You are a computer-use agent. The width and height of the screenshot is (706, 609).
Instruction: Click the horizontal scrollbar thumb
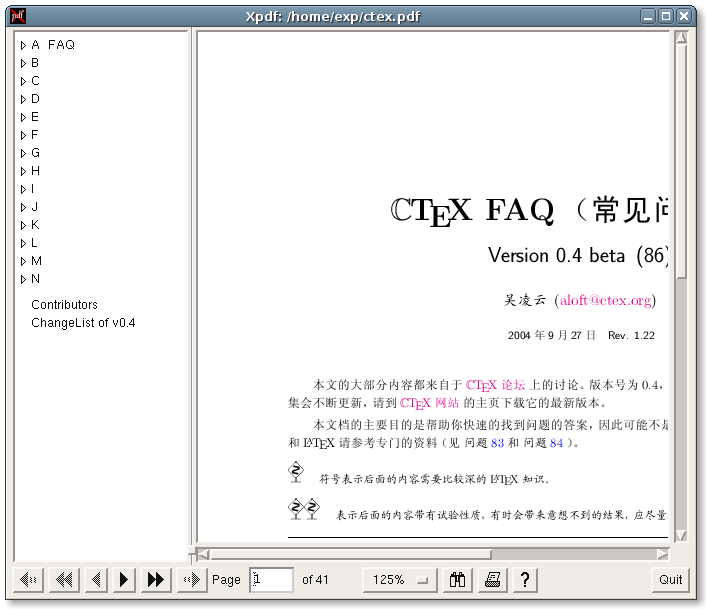pos(350,554)
